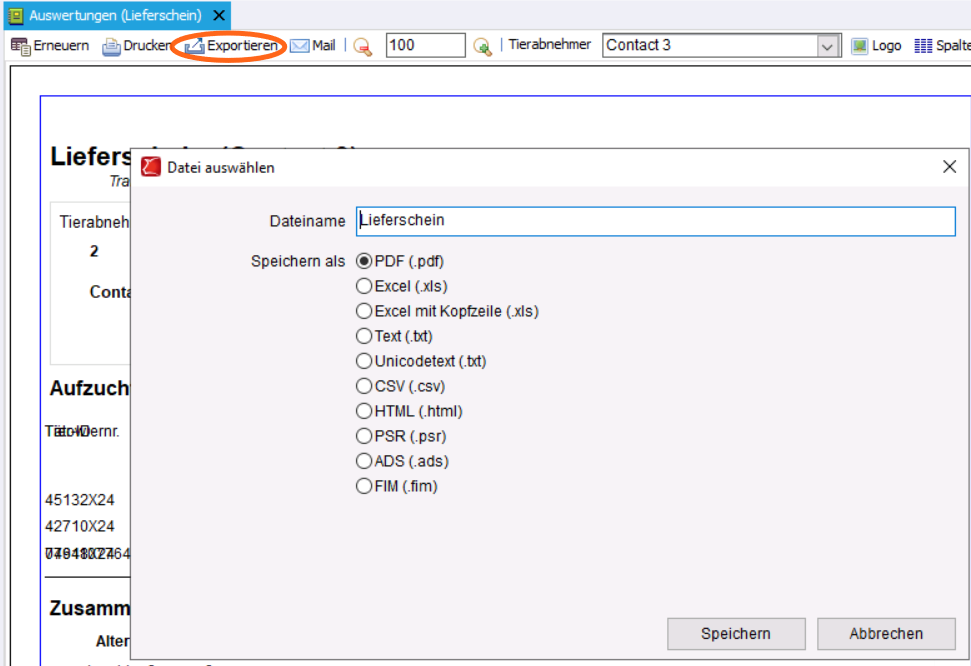Click the zoom out magnifier icon
971x666 pixels.
pos(363,46)
